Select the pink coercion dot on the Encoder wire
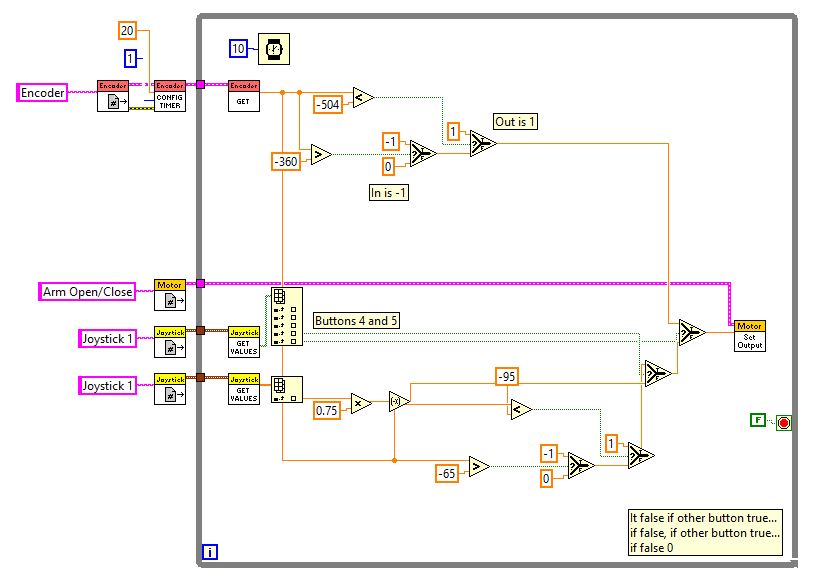The height and width of the screenshot is (578, 826). coord(201,85)
